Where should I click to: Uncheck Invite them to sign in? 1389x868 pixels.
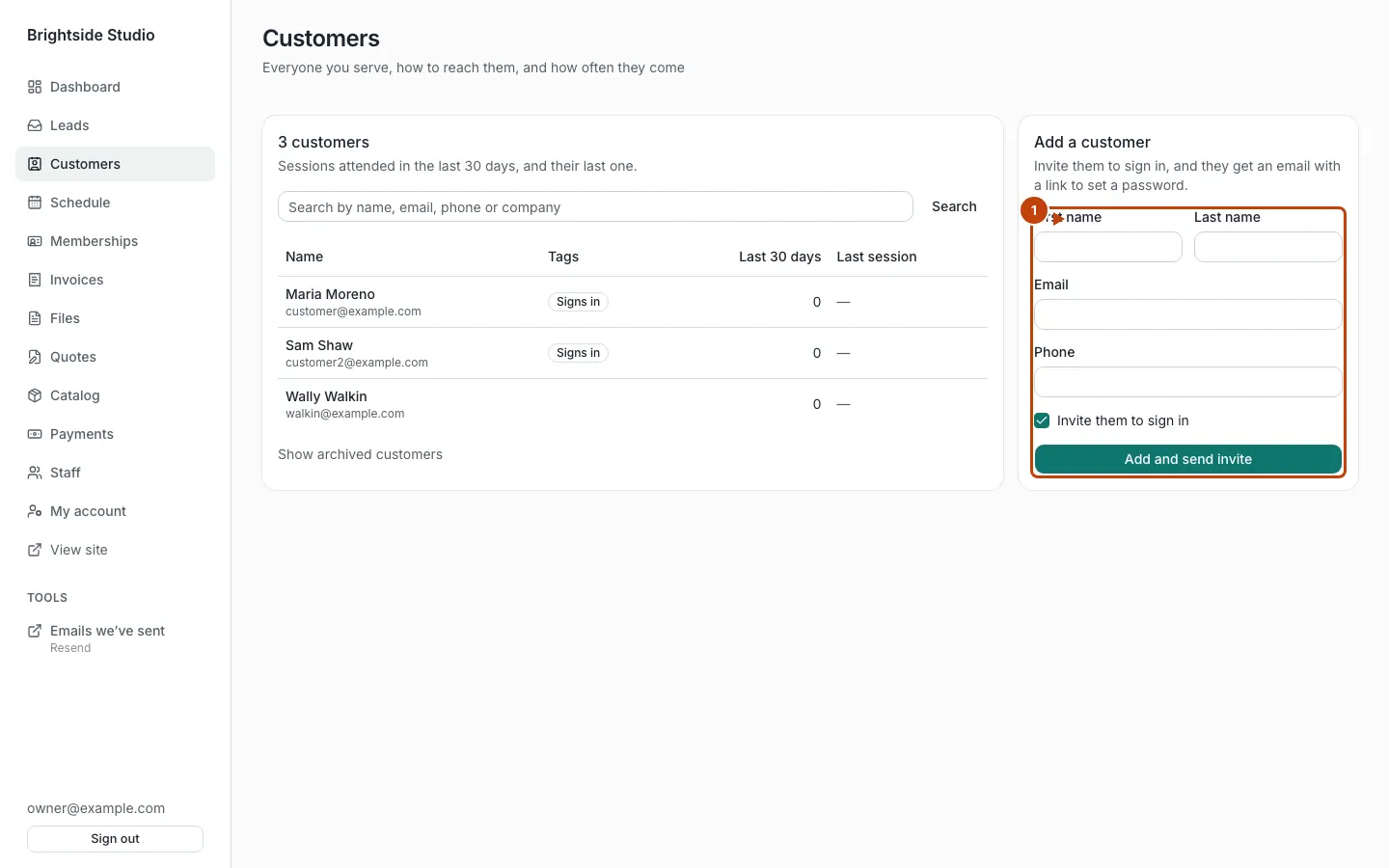coord(1042,420)
